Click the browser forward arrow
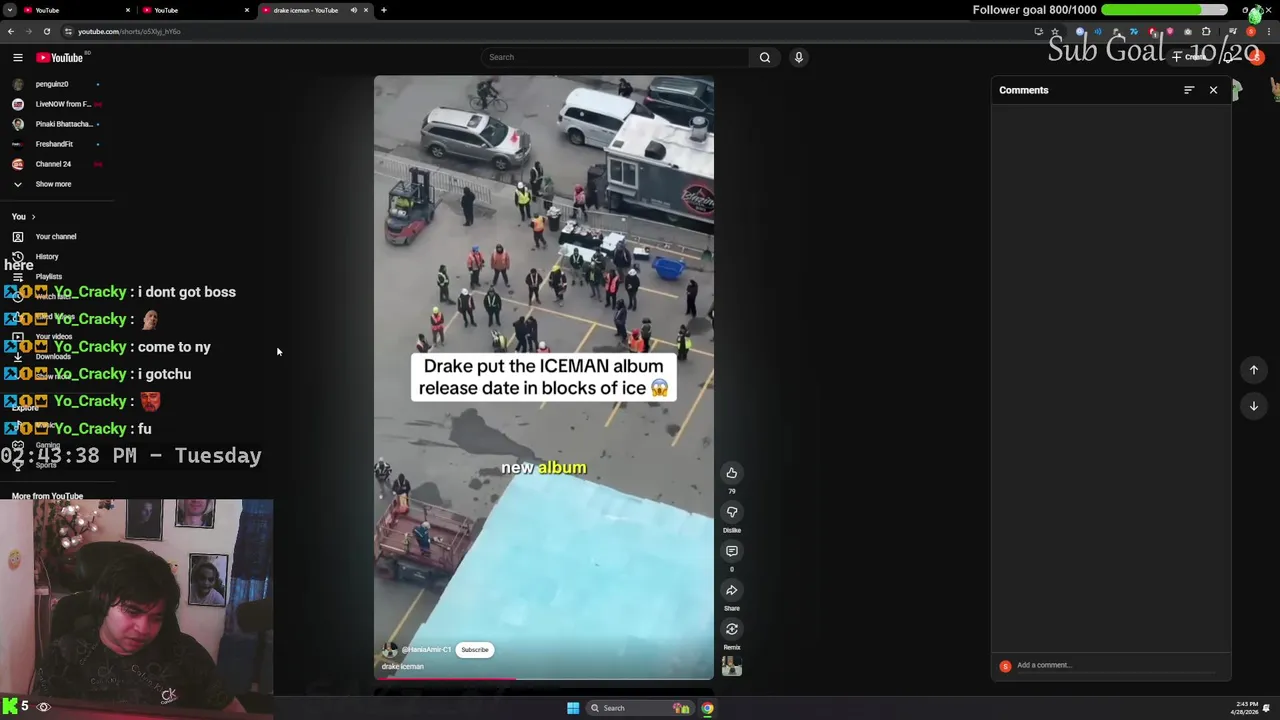Viewport: 1280px width, 720px height. pyautogui.click(x=28, y=31)
